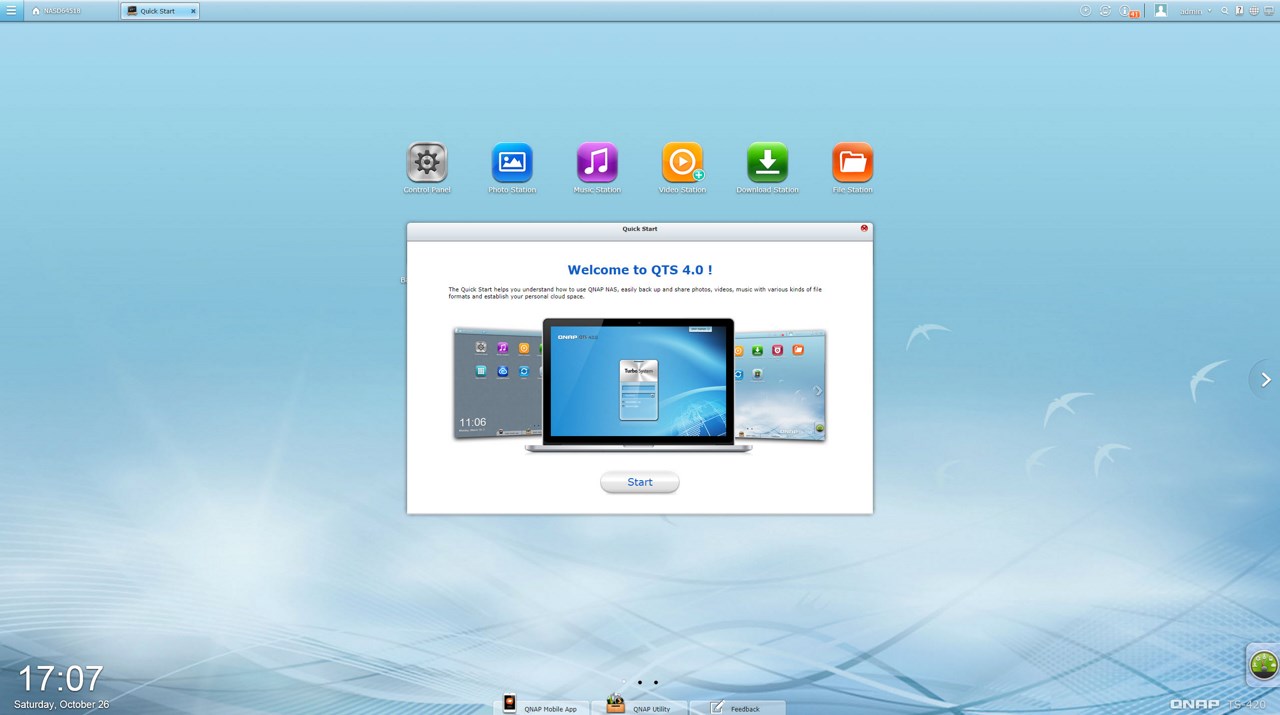Click the laptop preview image in Quick Start
The width and height of the screenshot is (1280, 715).
click(640, 385)
